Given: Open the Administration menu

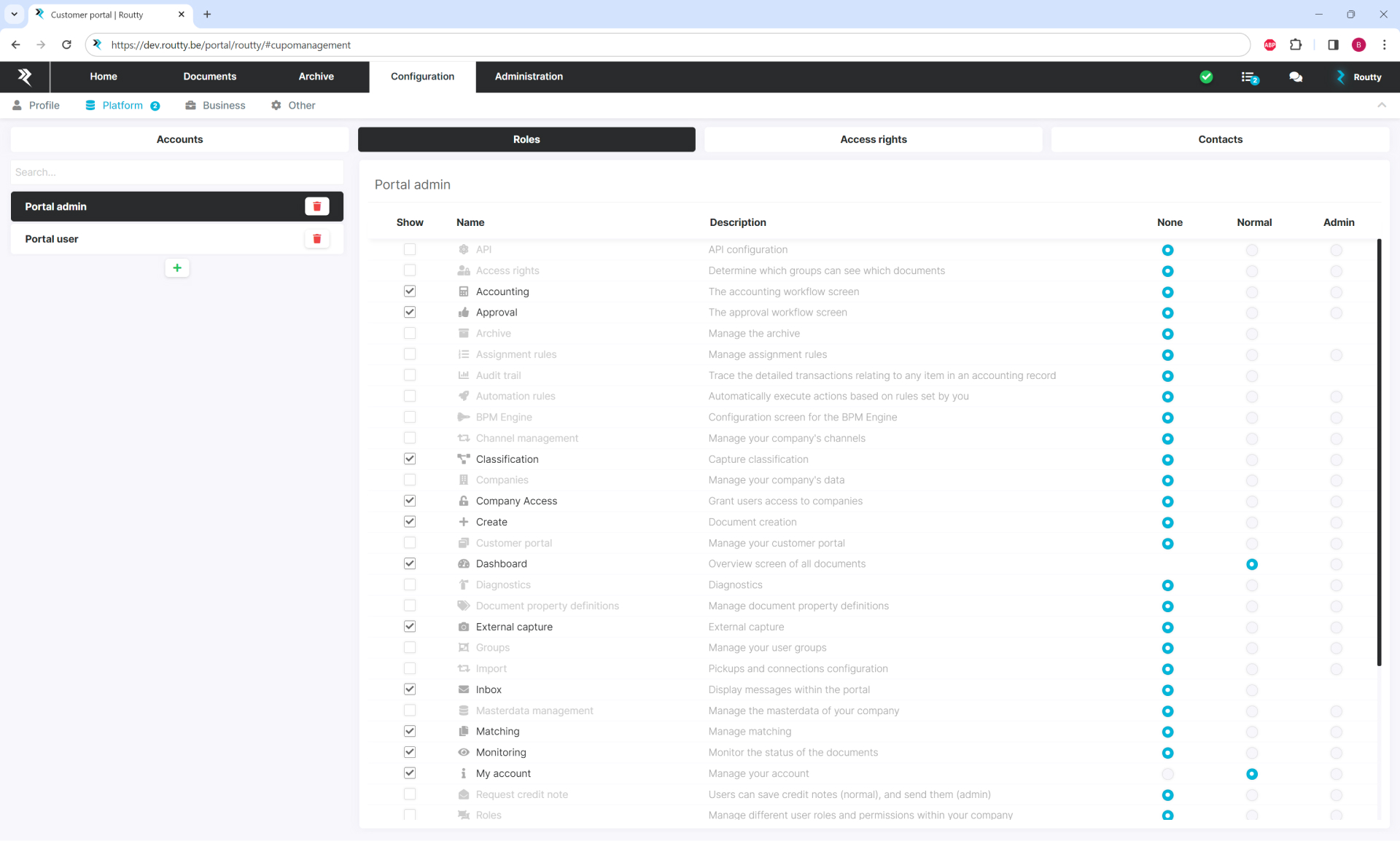Looking at the screenshot, I should (529, 77).
